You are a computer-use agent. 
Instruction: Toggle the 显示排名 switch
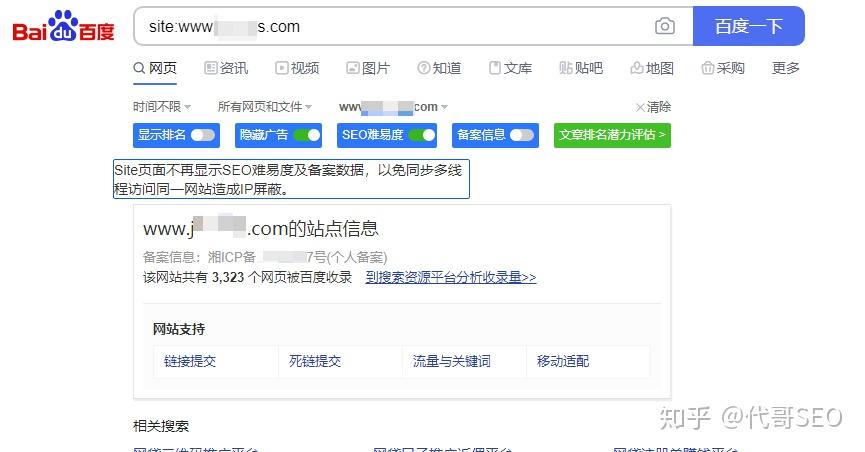click(x=202, y=135)
